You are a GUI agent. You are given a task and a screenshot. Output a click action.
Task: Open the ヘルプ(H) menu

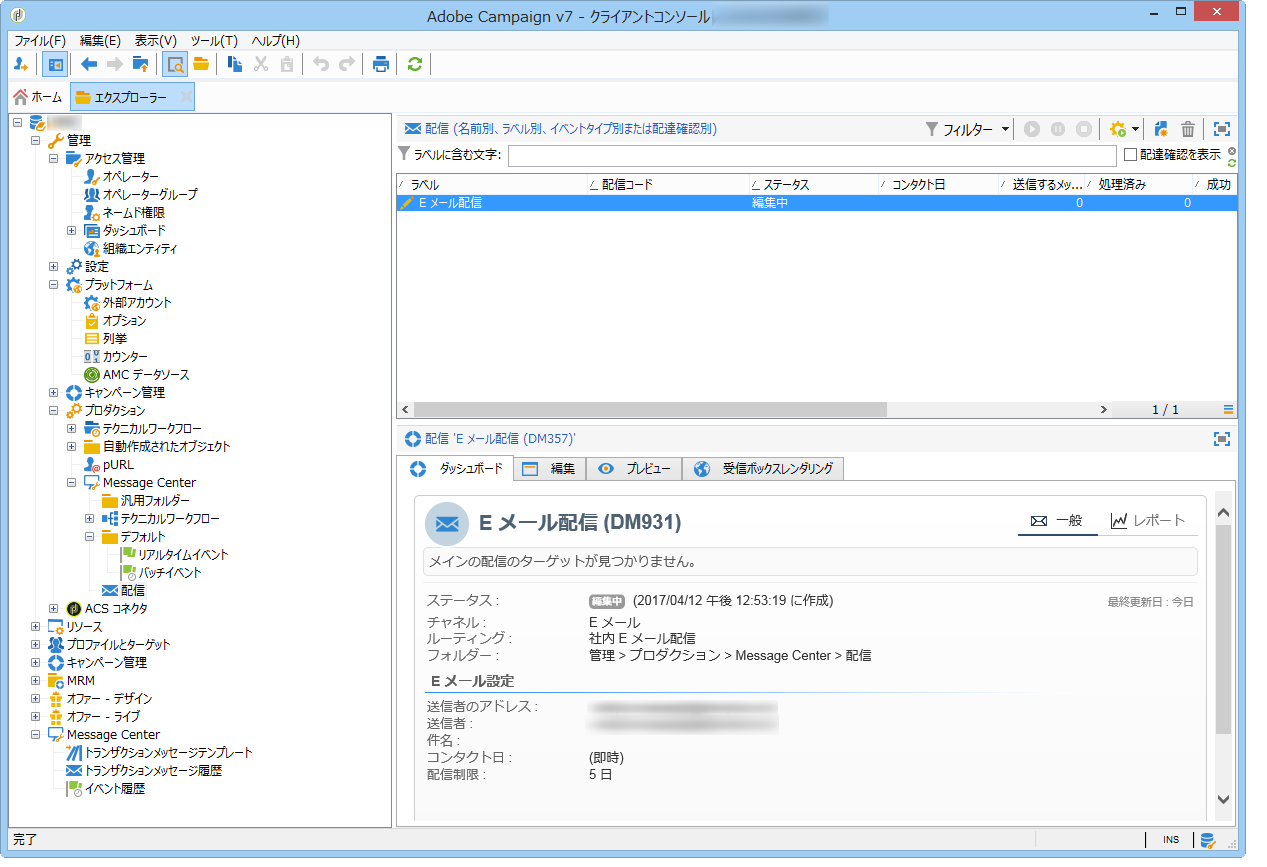point(275,41)
